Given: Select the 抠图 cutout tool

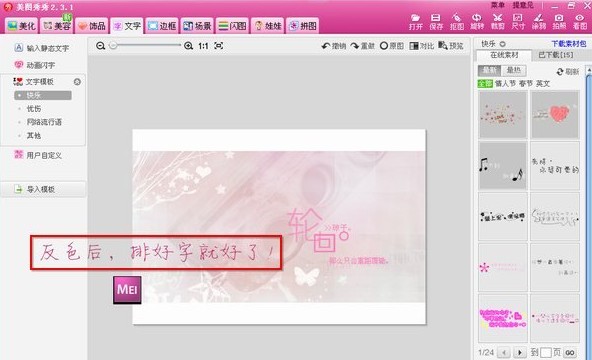Looking at the screenshot, I should point(456,22).
